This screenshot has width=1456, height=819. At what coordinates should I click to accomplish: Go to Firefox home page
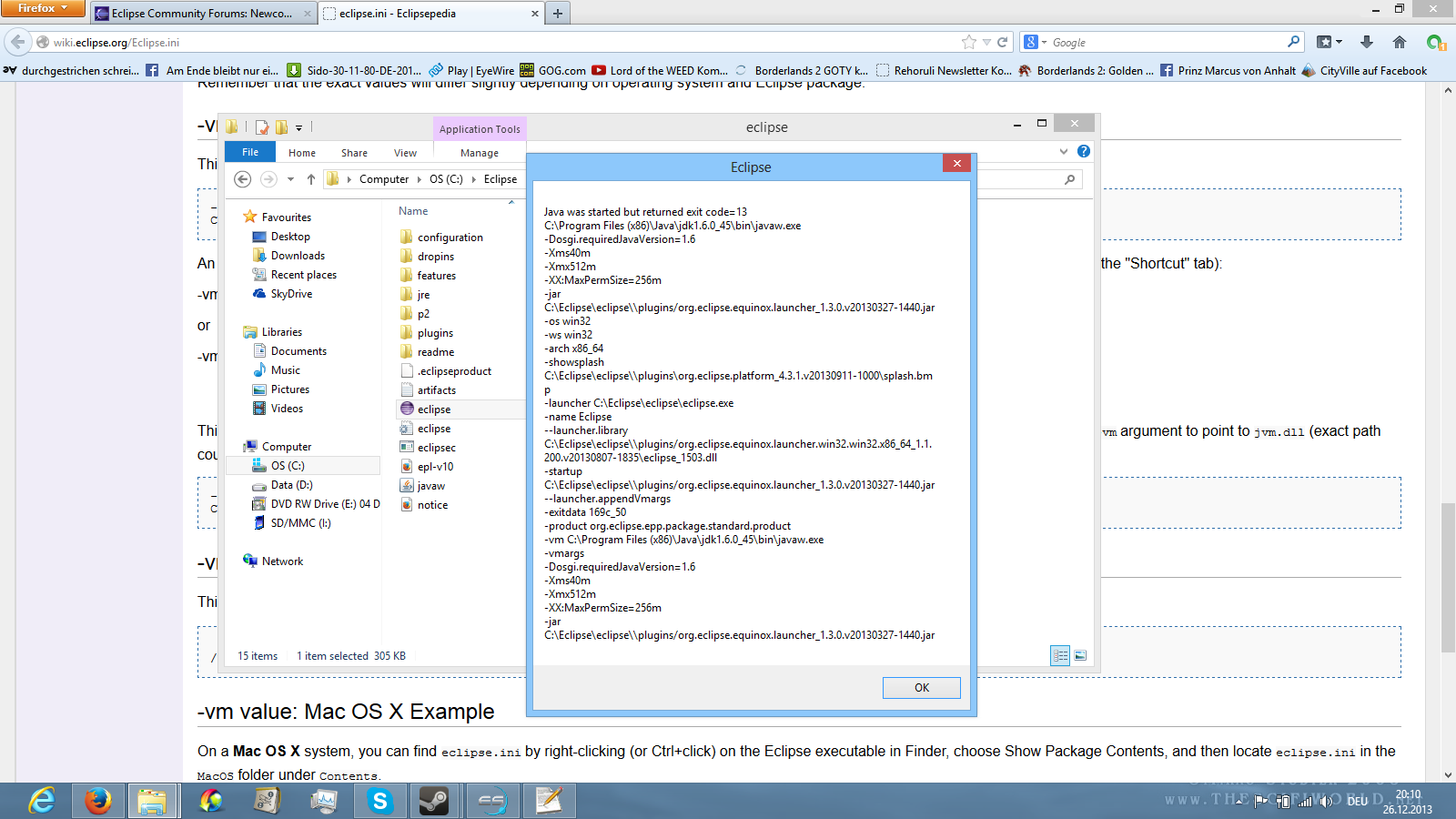pos(1400,42)
